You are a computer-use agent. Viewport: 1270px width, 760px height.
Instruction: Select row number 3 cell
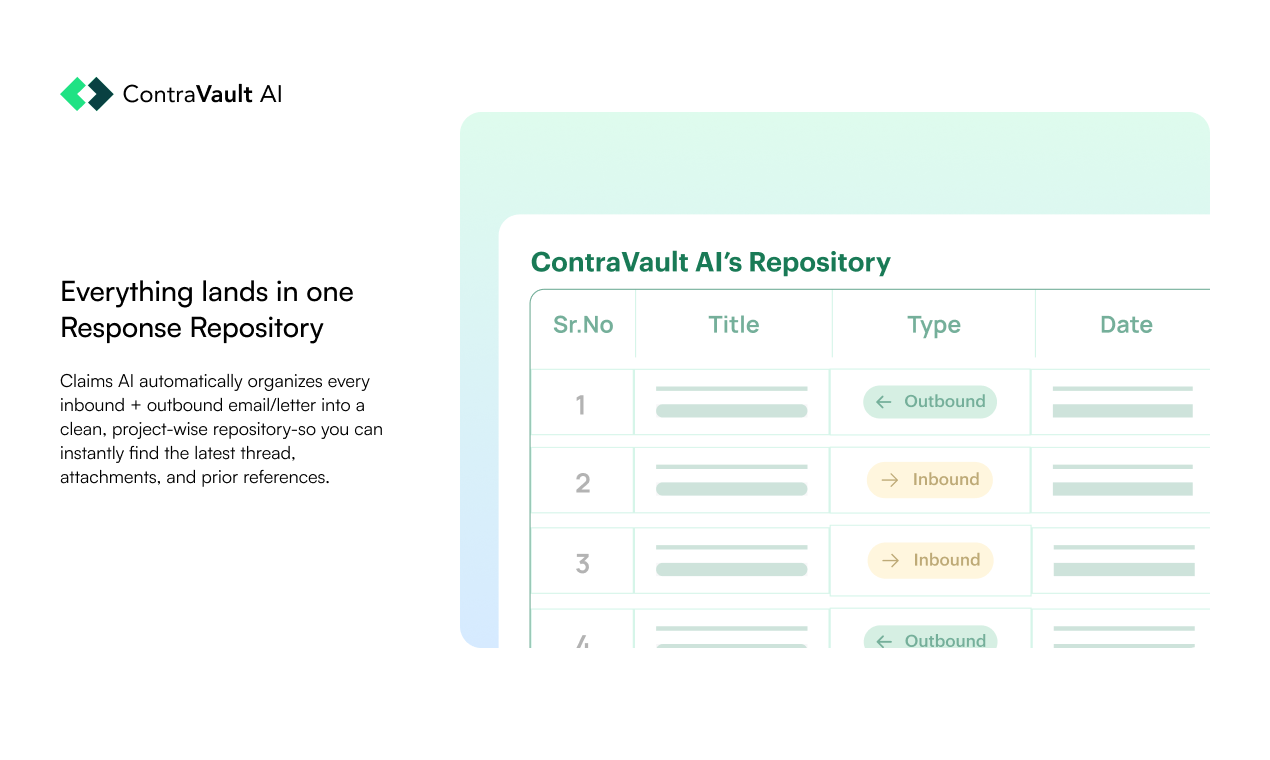pos(583,563)
